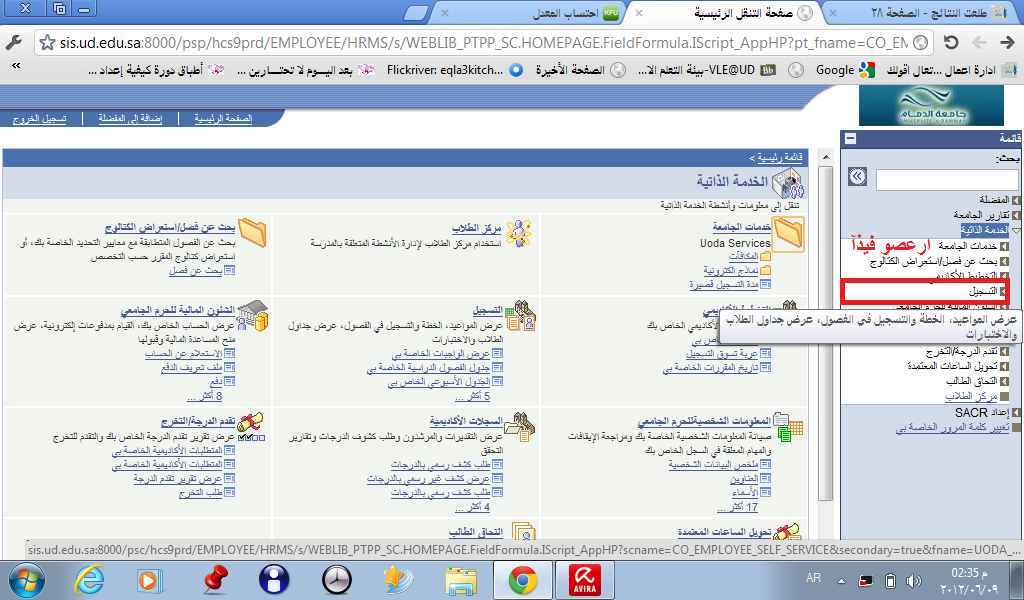Image resolution: width=1024 pixels, height=600 pixels.
Task: Expand تقدم الدرجة/التخرج in sidebar menu
Action: click(1004, 351)
